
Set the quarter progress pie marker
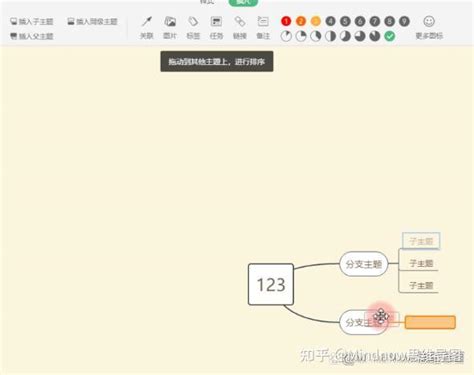point(301,36)
